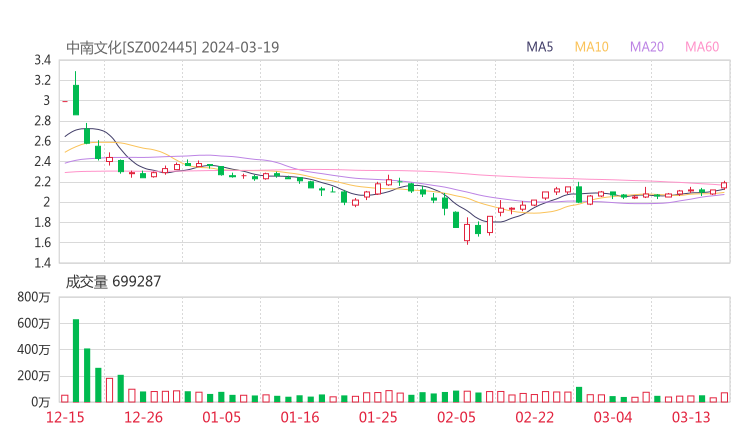740x440 pixels.
Task: Toggle the MA60 legend entry
Action: (702, 47)
